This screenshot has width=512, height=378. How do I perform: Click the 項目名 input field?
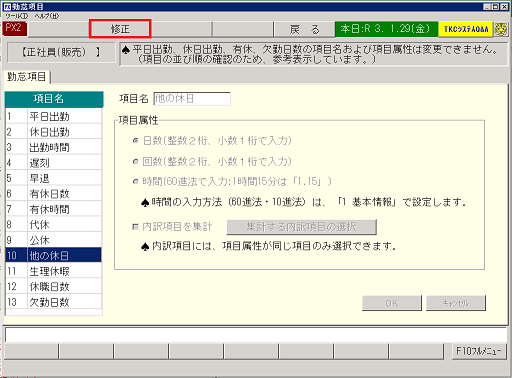(192, 99)
